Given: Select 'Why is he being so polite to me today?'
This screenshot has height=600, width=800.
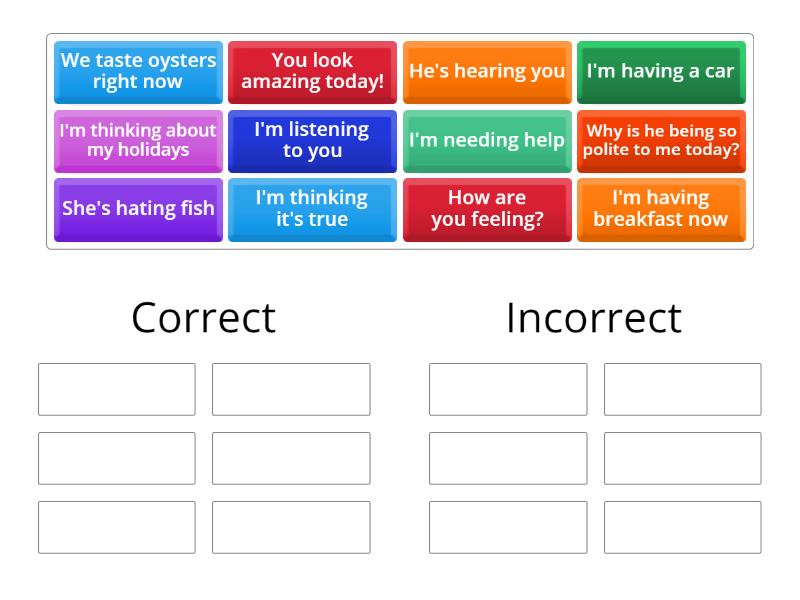Looking at the screenshot, I should pos(661,140).
